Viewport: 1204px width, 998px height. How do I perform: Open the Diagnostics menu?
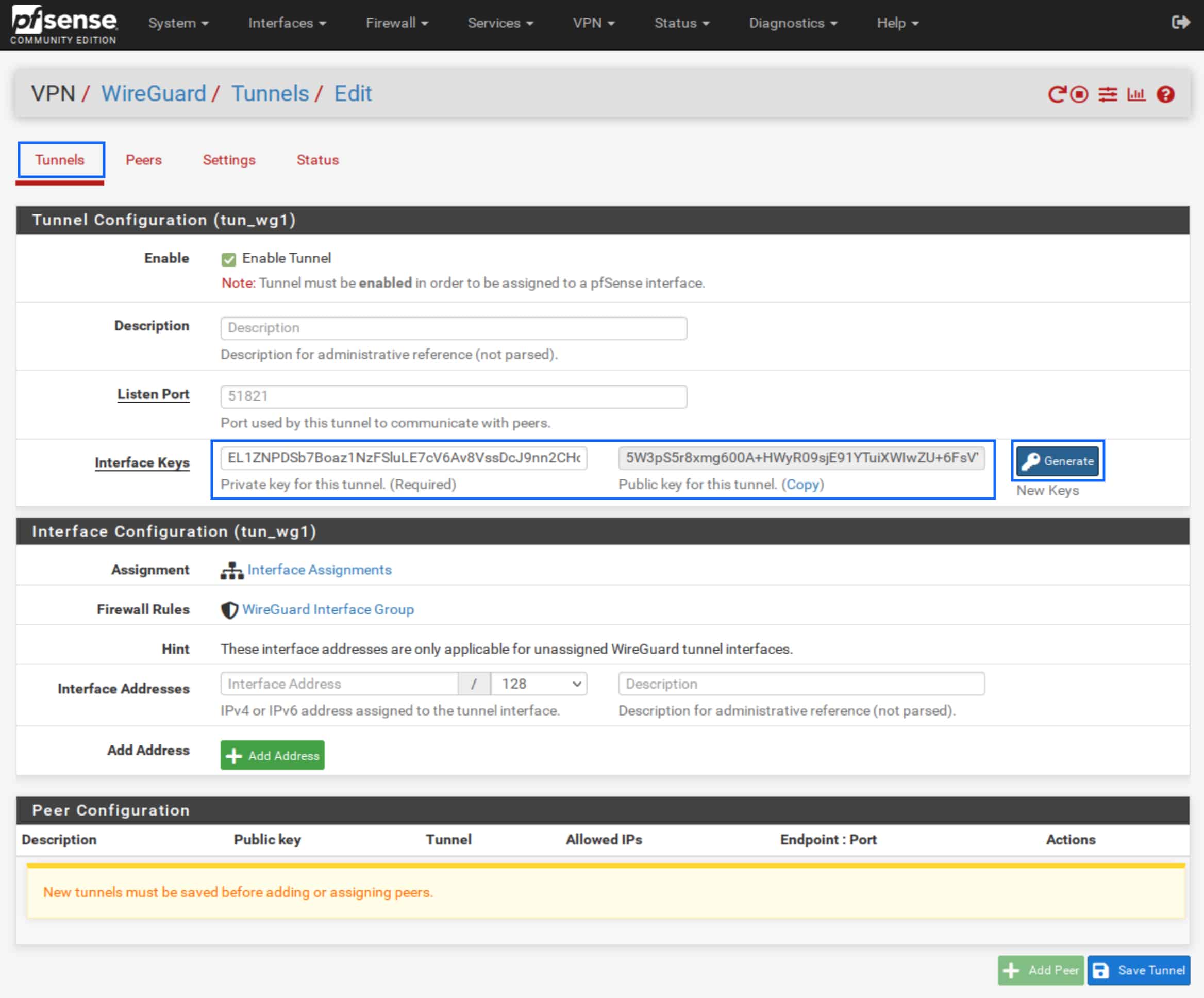coord(793,23)
